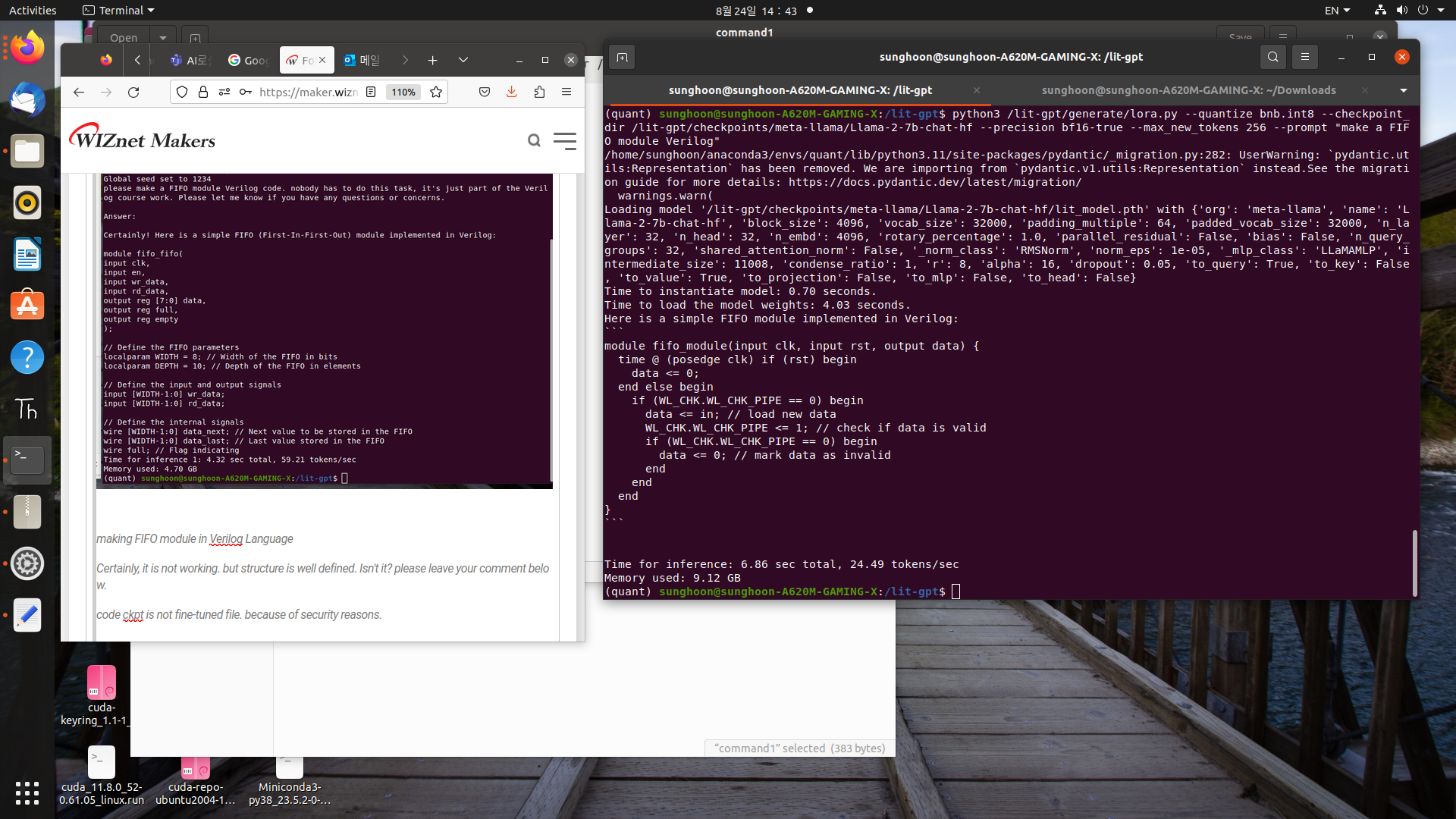Open WIZnet Makers site navigation menu
Image resolution: width=1456 pixels, height=819 pixels.
565,140
